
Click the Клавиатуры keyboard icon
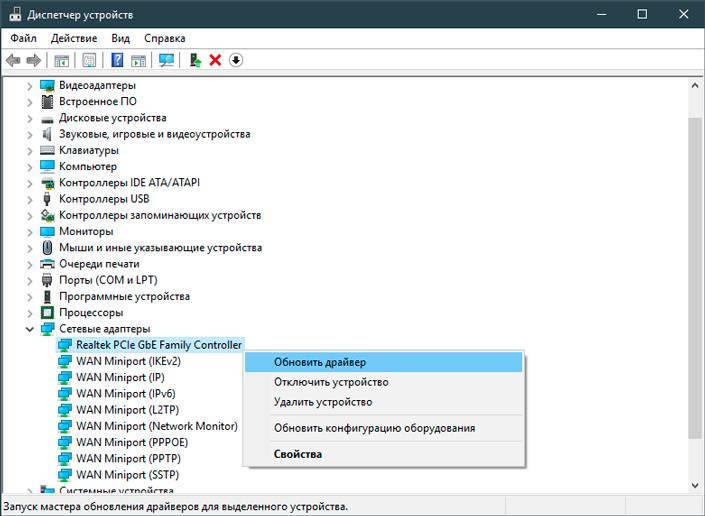[x=47, y=150]
